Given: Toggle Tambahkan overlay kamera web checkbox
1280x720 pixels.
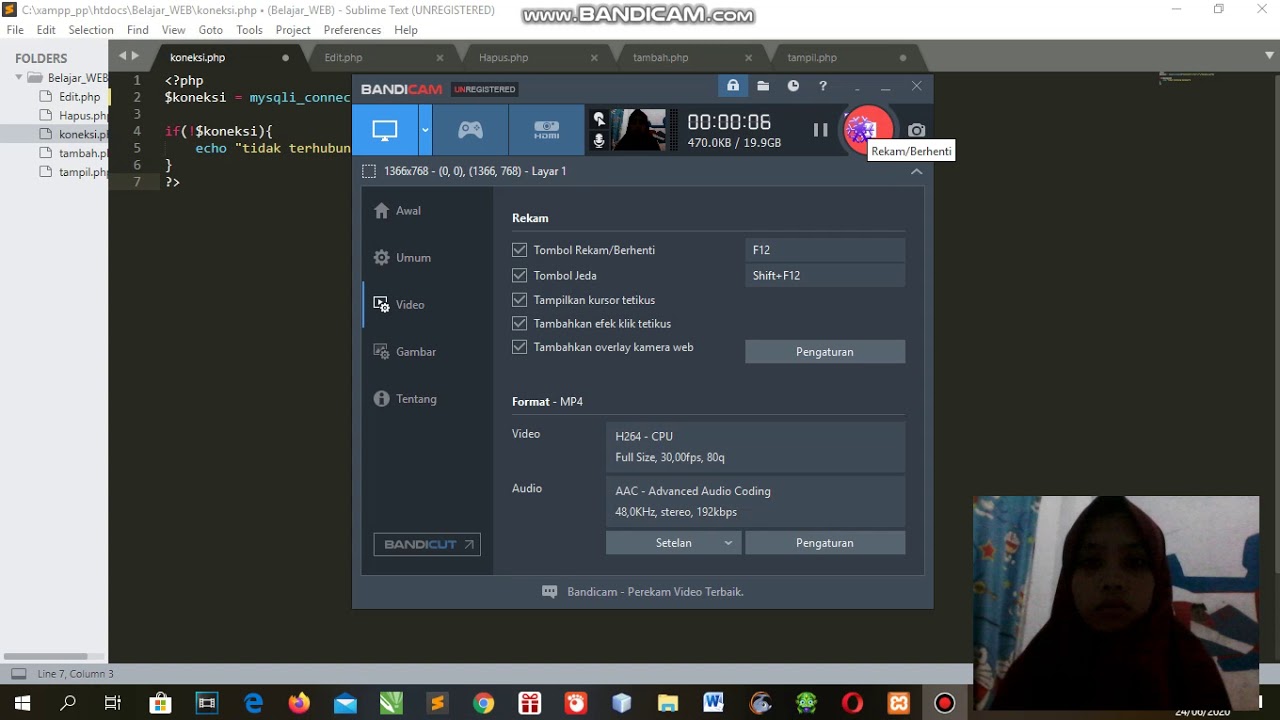Looking at the screenshot, I should point(519,347).
